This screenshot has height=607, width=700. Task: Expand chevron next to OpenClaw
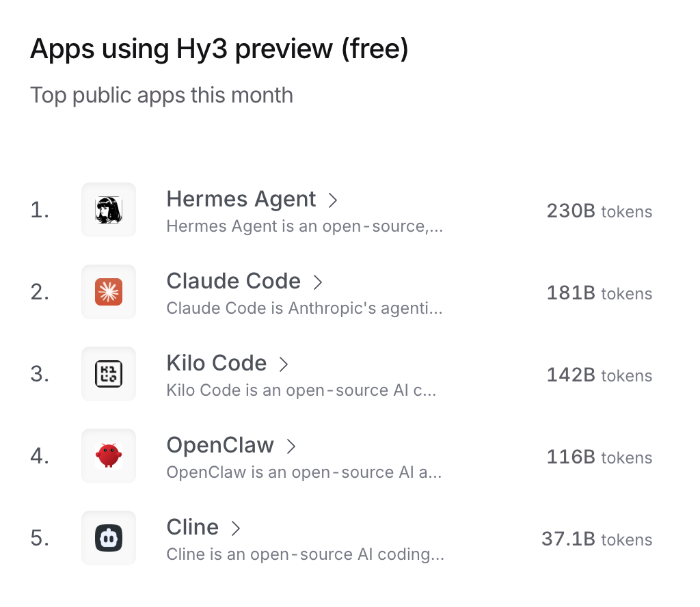pos(291,446)
